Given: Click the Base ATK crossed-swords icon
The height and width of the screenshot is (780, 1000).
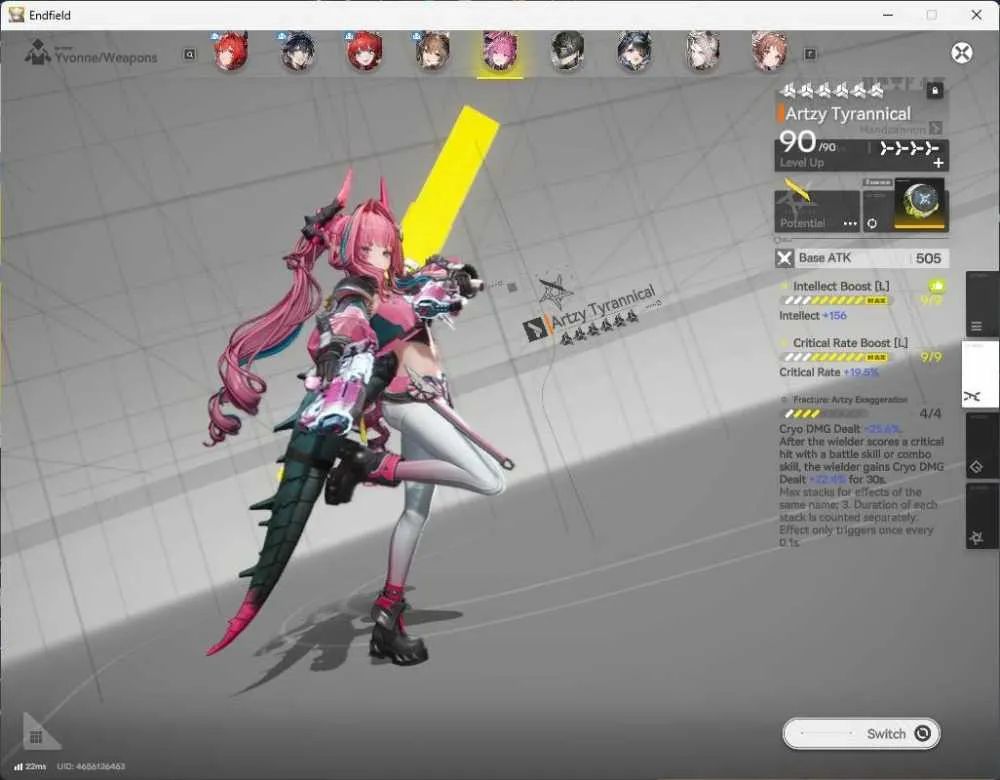Looking at the screenshot, I should click(x=784, y=258).
